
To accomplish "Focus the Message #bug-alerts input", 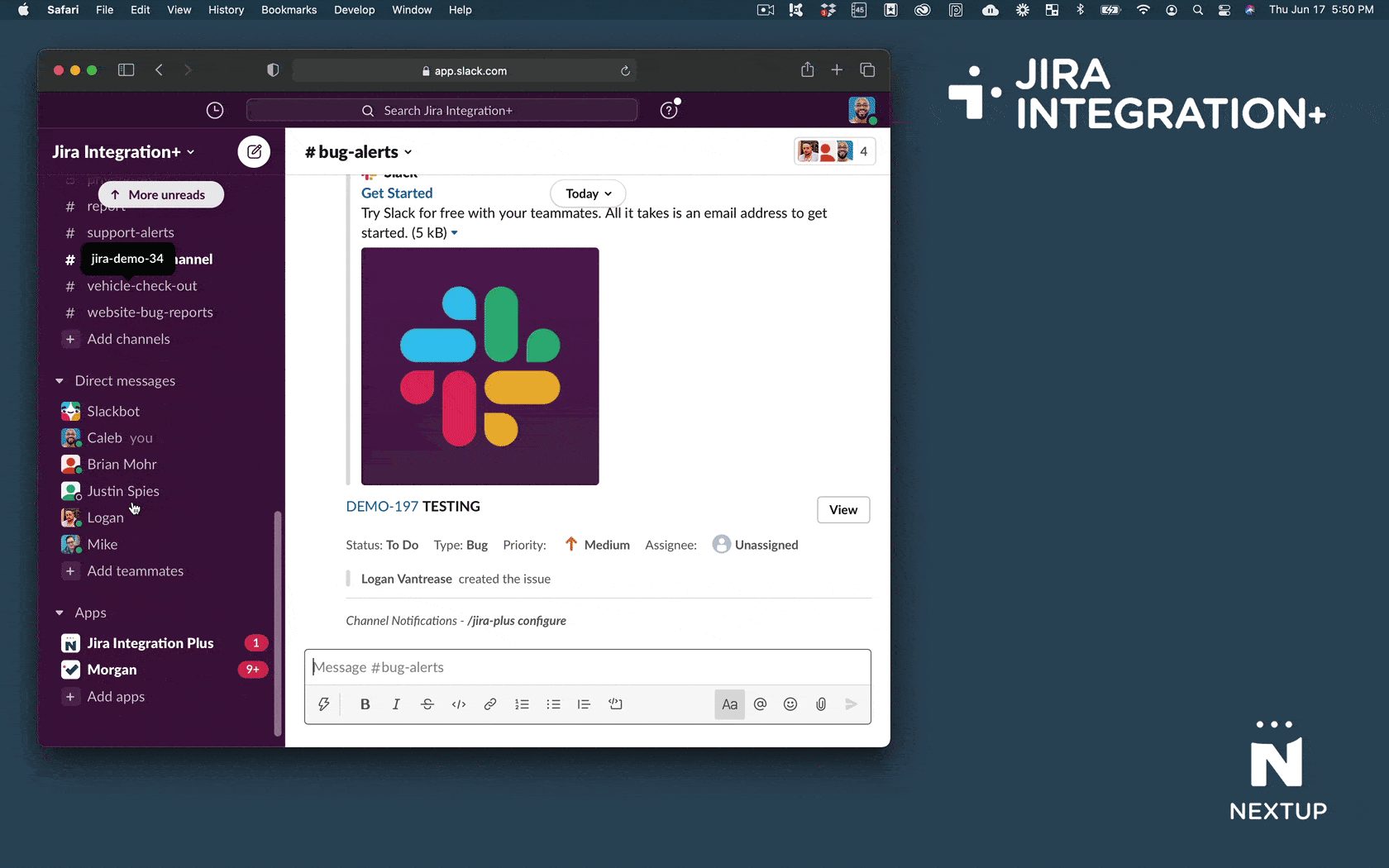I will (588, 667).
